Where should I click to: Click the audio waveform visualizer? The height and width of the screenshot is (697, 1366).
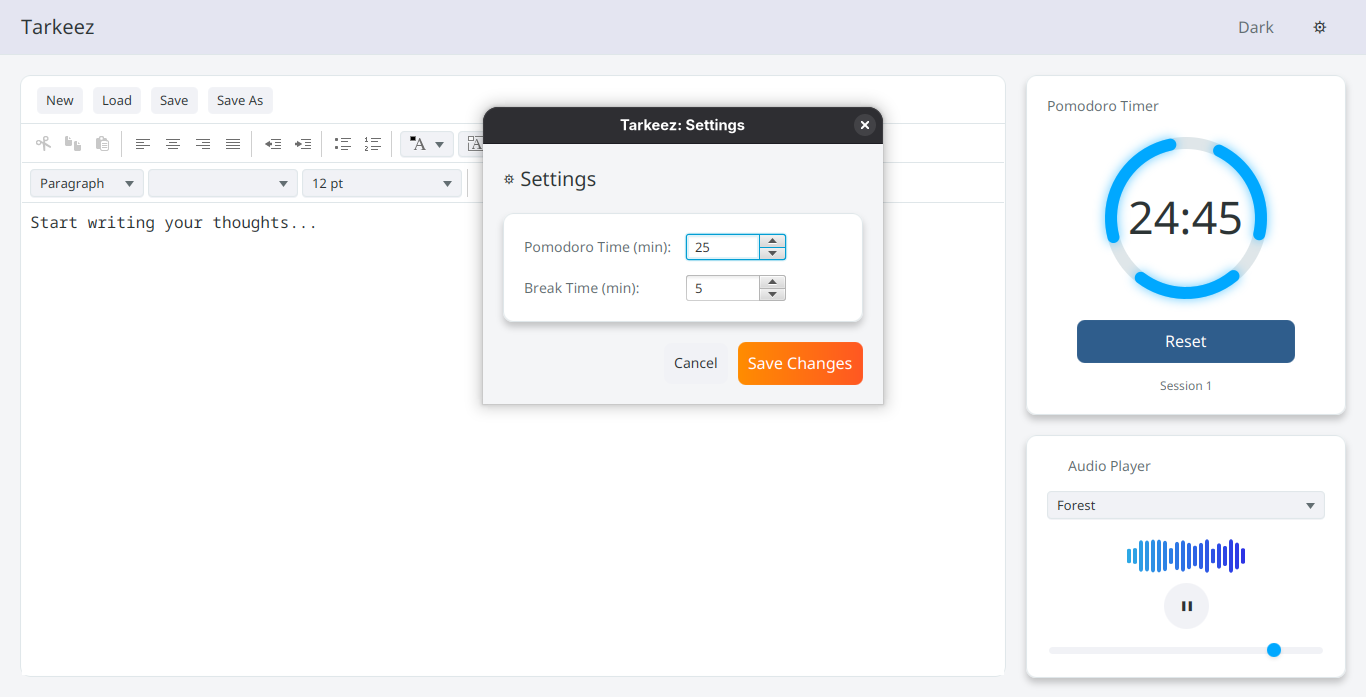coord(1186,556)
